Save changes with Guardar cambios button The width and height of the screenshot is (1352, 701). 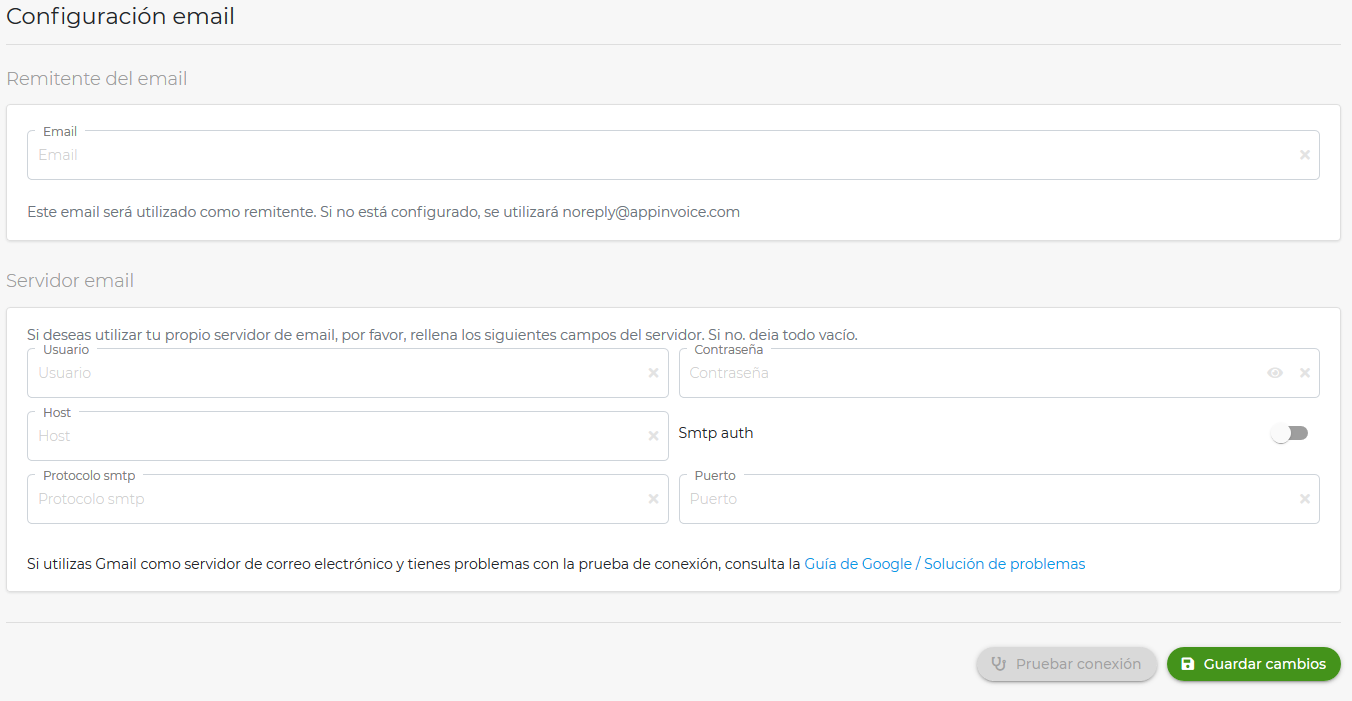[x=1253, y=664]
